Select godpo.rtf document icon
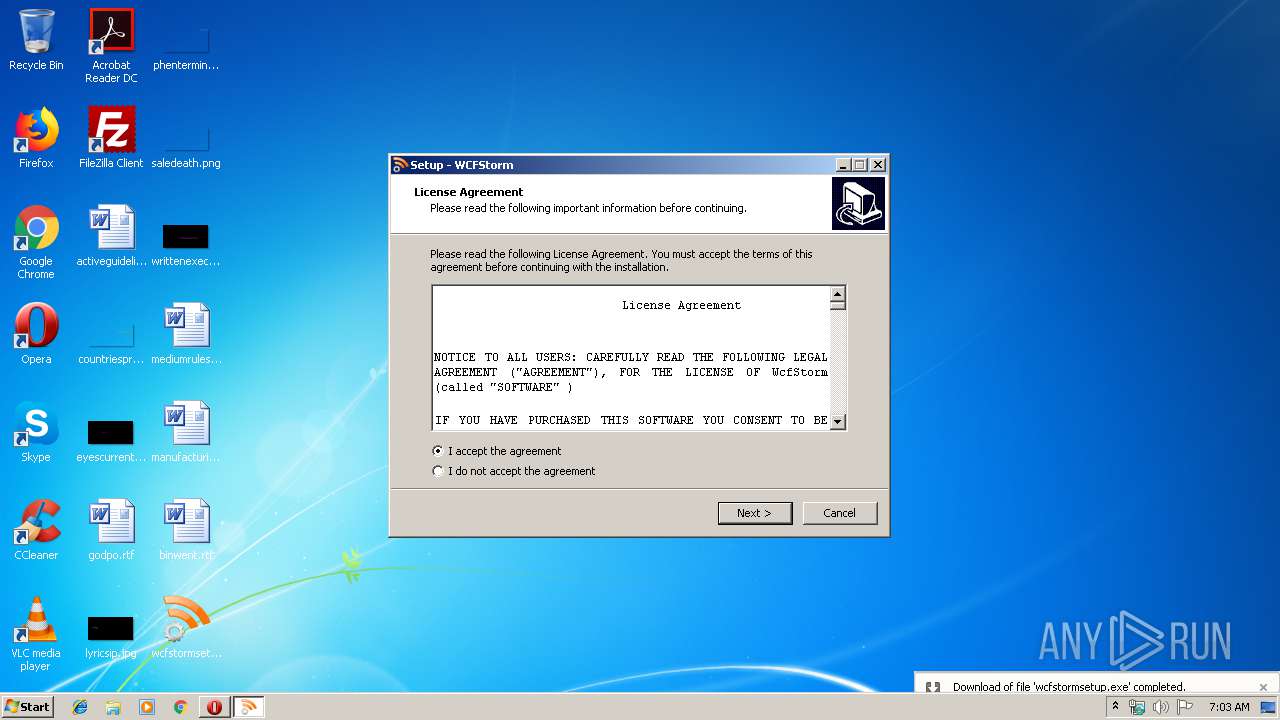Image resolution: width=1280 pixels, height=720 pixels. [111, 530]
